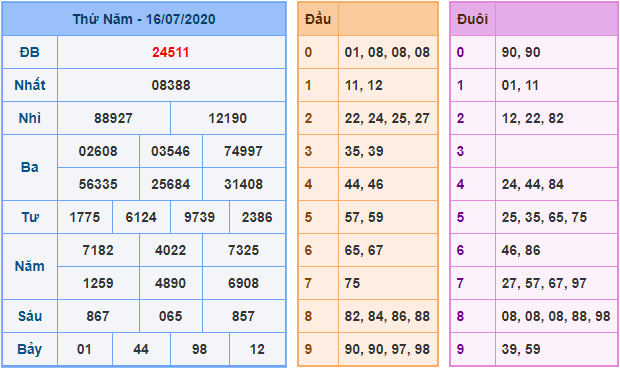This screenshot has height=369, width=620.
Task: Select Sáu prize number 065
Action: [x=170, y=316]
